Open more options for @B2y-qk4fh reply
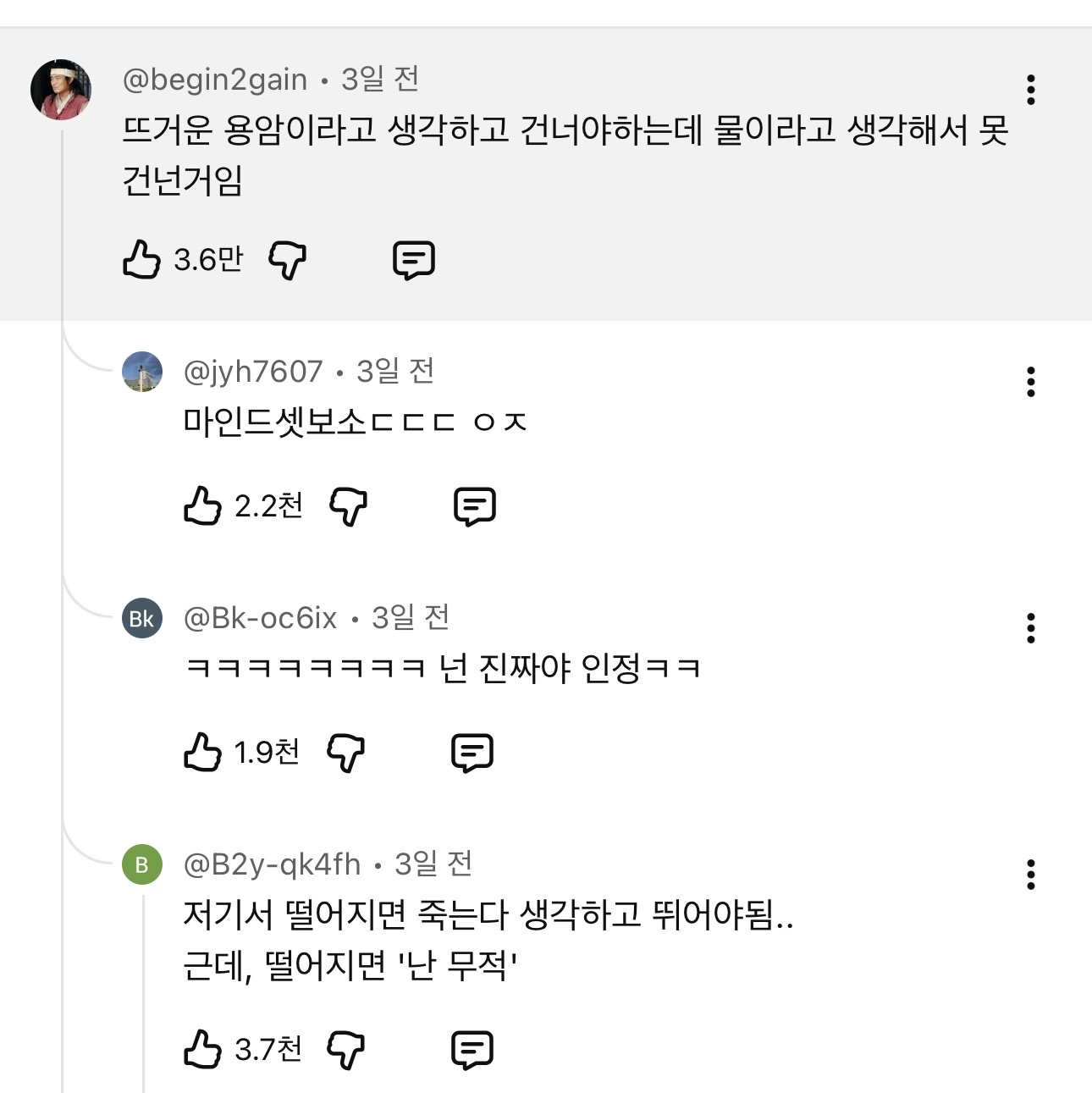 (1030, 875)
